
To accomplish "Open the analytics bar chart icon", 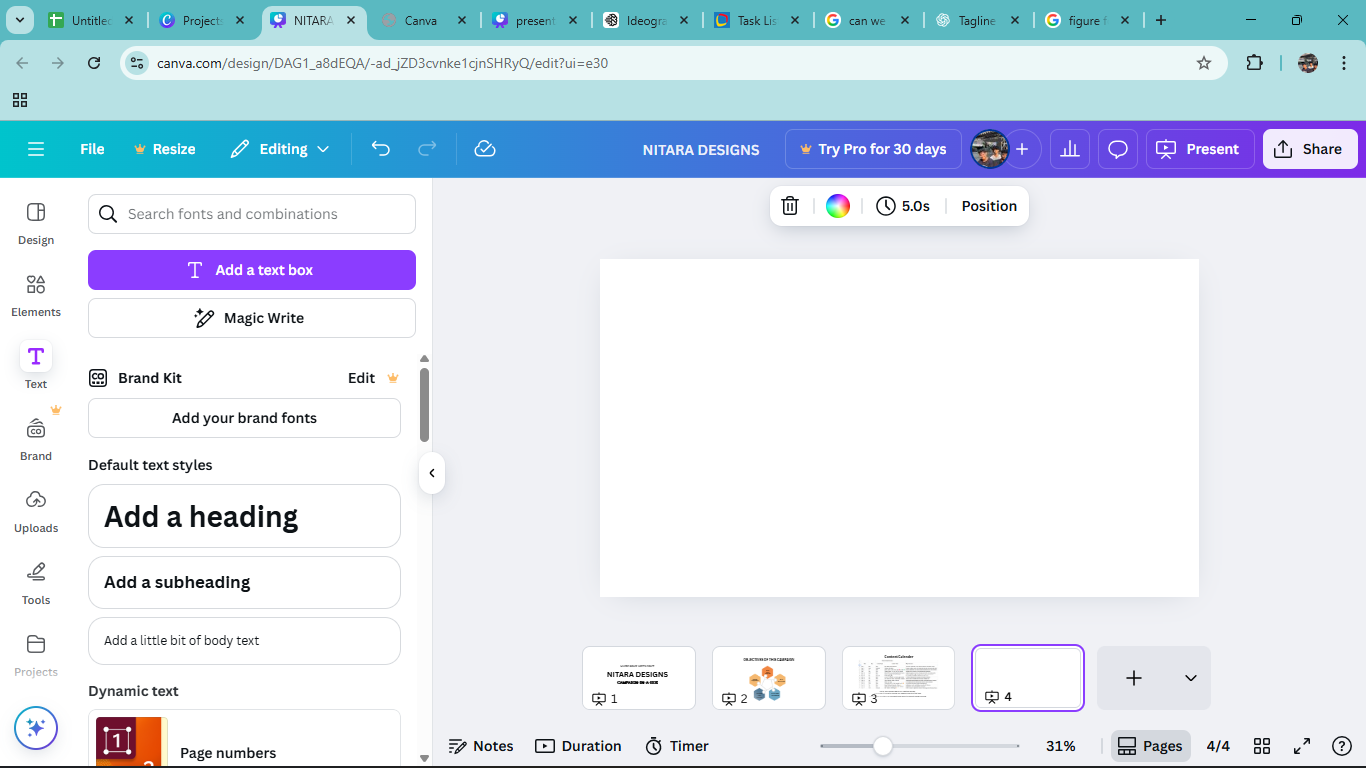I will point(1070,149).
